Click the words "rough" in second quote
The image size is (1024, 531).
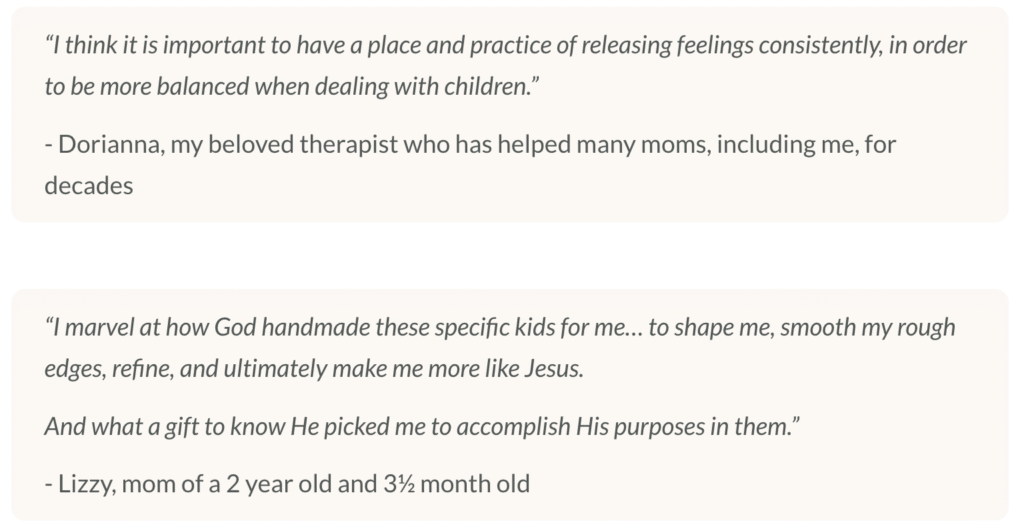tap(929, 328)
